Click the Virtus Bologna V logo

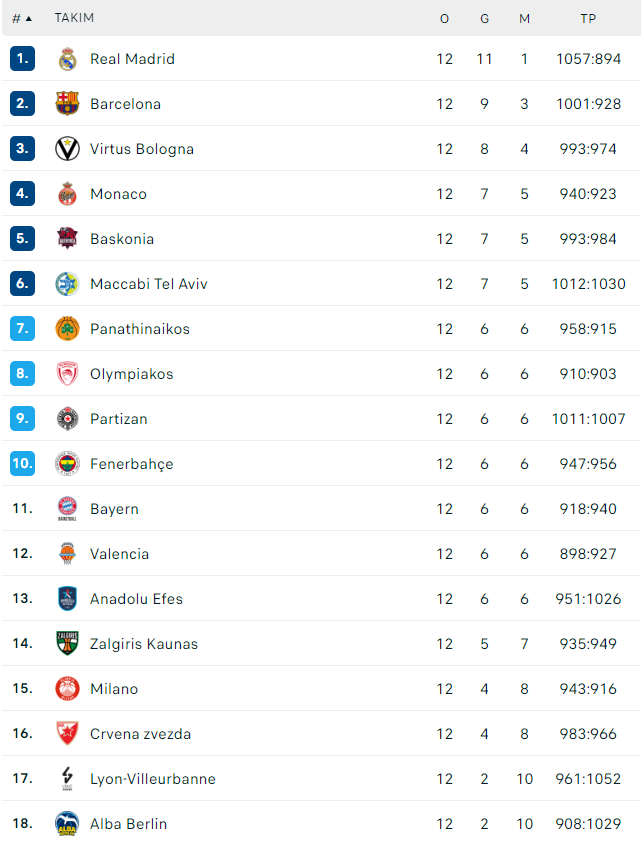[x=67, y=149]
